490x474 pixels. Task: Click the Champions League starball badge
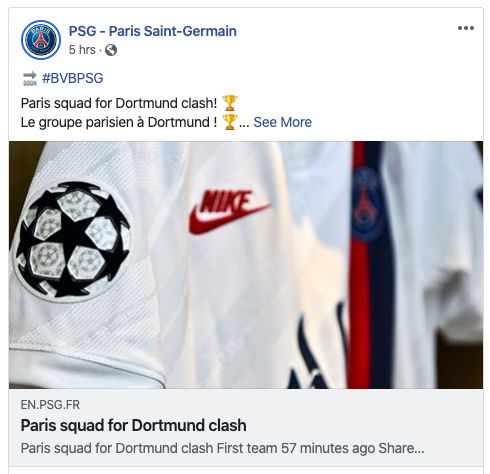[72, 240]
